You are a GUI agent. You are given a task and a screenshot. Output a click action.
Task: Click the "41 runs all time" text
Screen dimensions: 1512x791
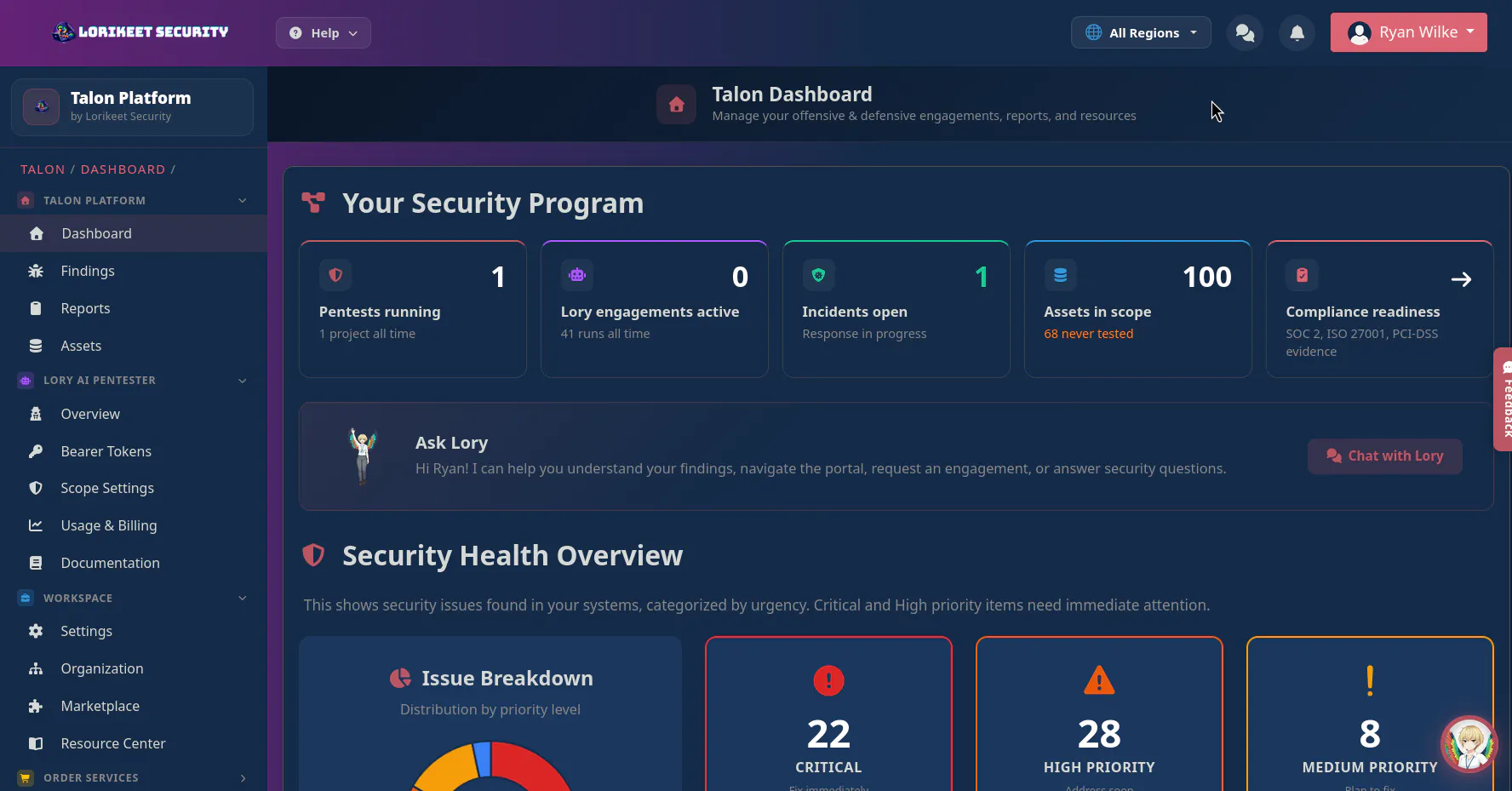605,334
